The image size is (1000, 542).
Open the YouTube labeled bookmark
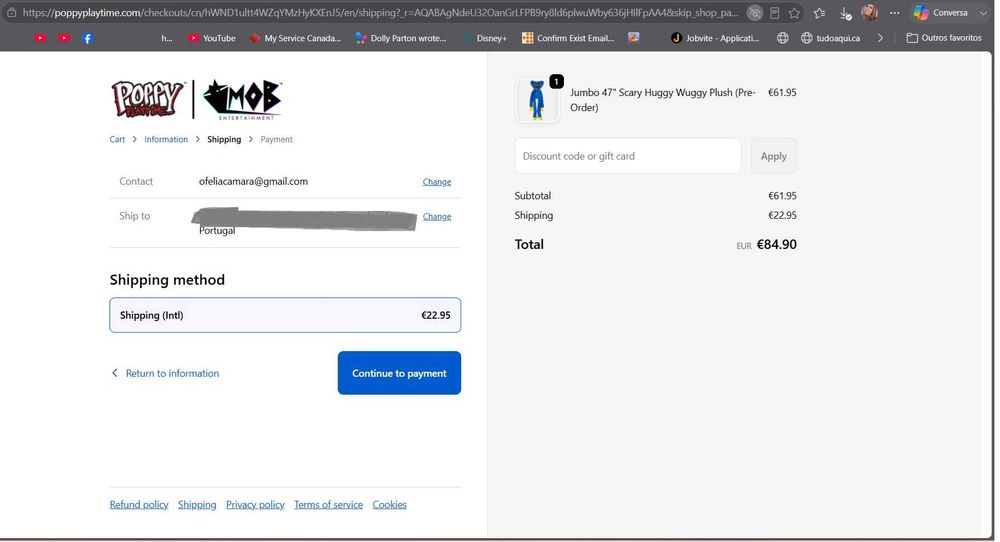click(x=212, y=38)
